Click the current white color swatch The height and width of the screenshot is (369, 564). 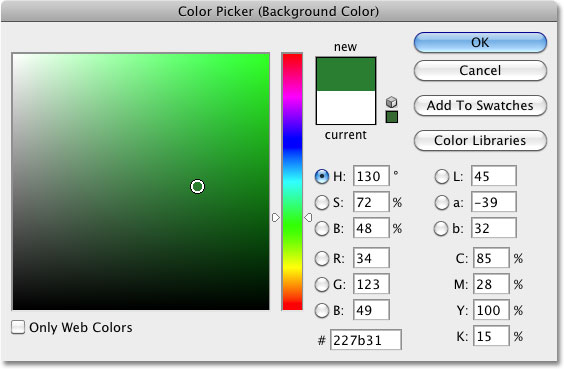[346, 107]
